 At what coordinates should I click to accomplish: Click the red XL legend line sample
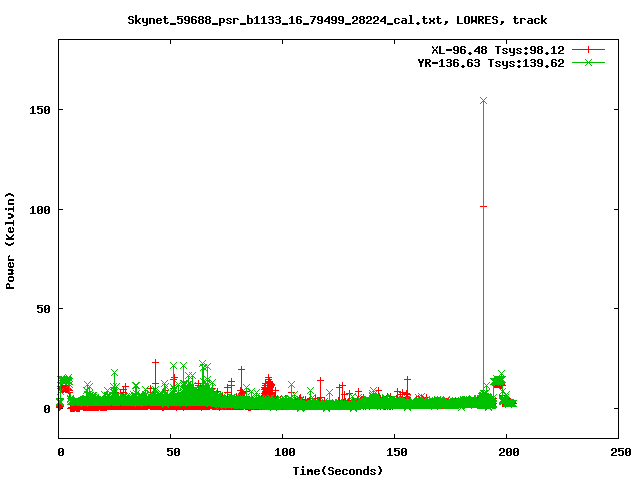[x=588, y=50]
